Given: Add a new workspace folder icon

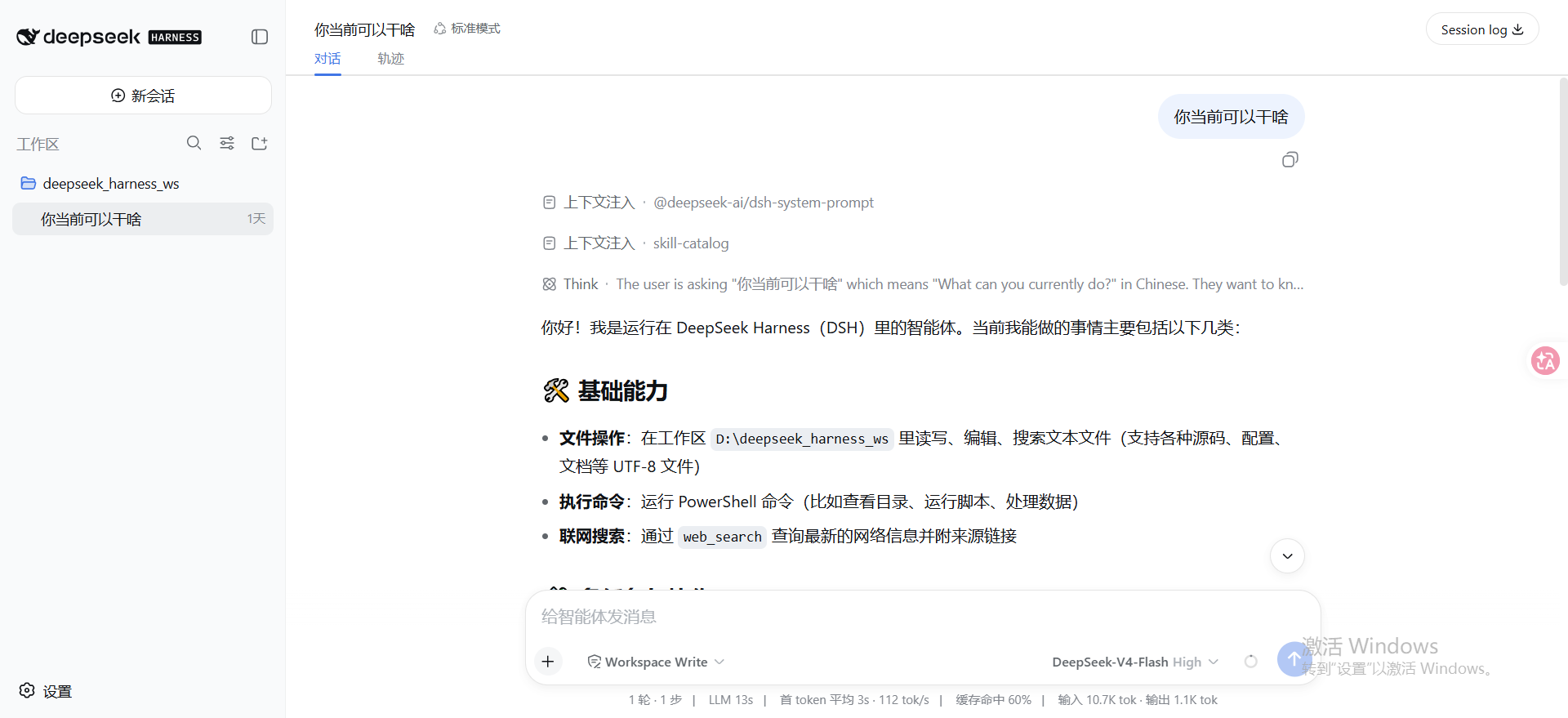Looking at the screenshot, I should 260,143.
